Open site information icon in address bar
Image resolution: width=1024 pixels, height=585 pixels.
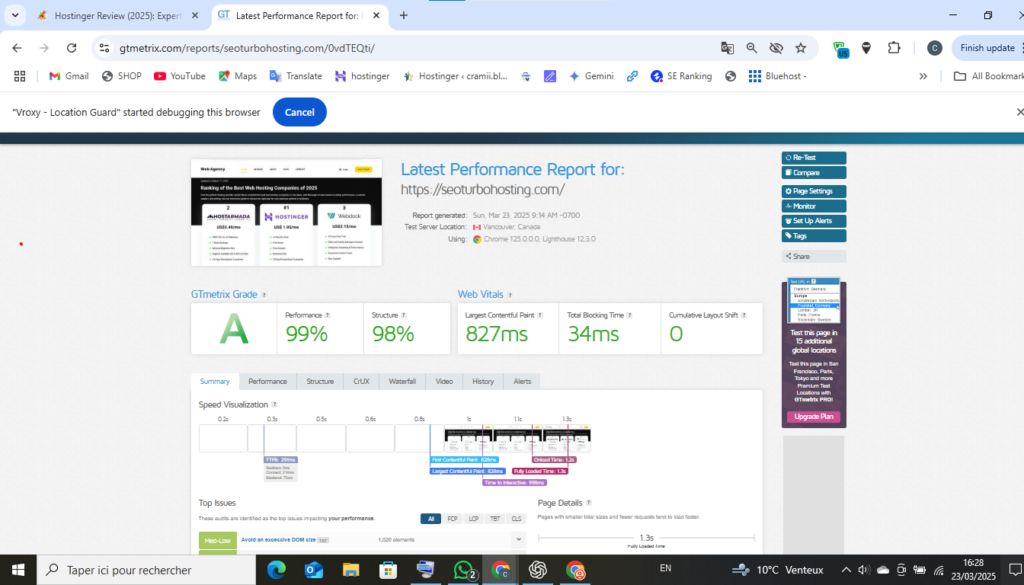click(104, 48)
